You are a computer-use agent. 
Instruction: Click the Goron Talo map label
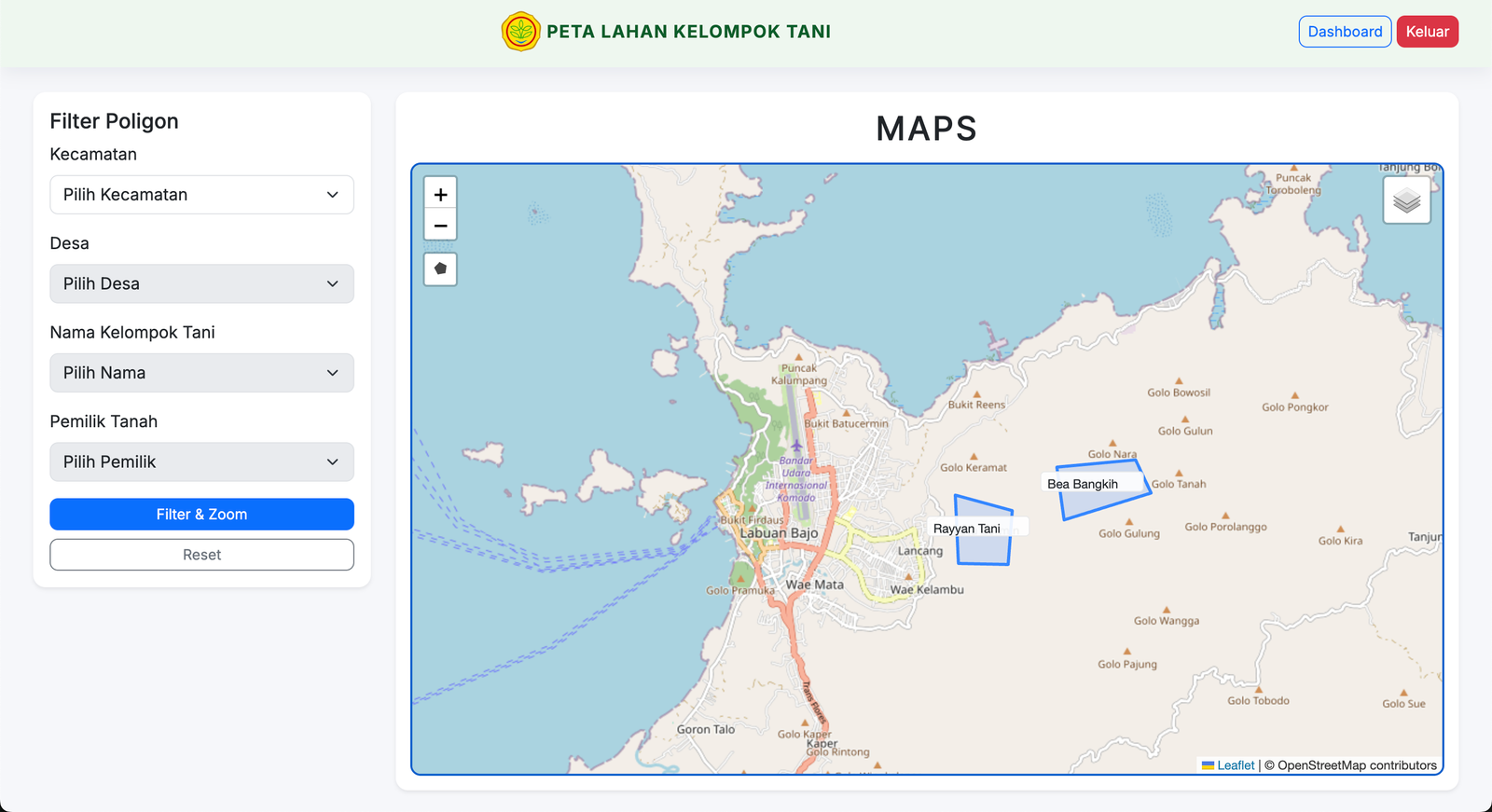click(706, 730)
